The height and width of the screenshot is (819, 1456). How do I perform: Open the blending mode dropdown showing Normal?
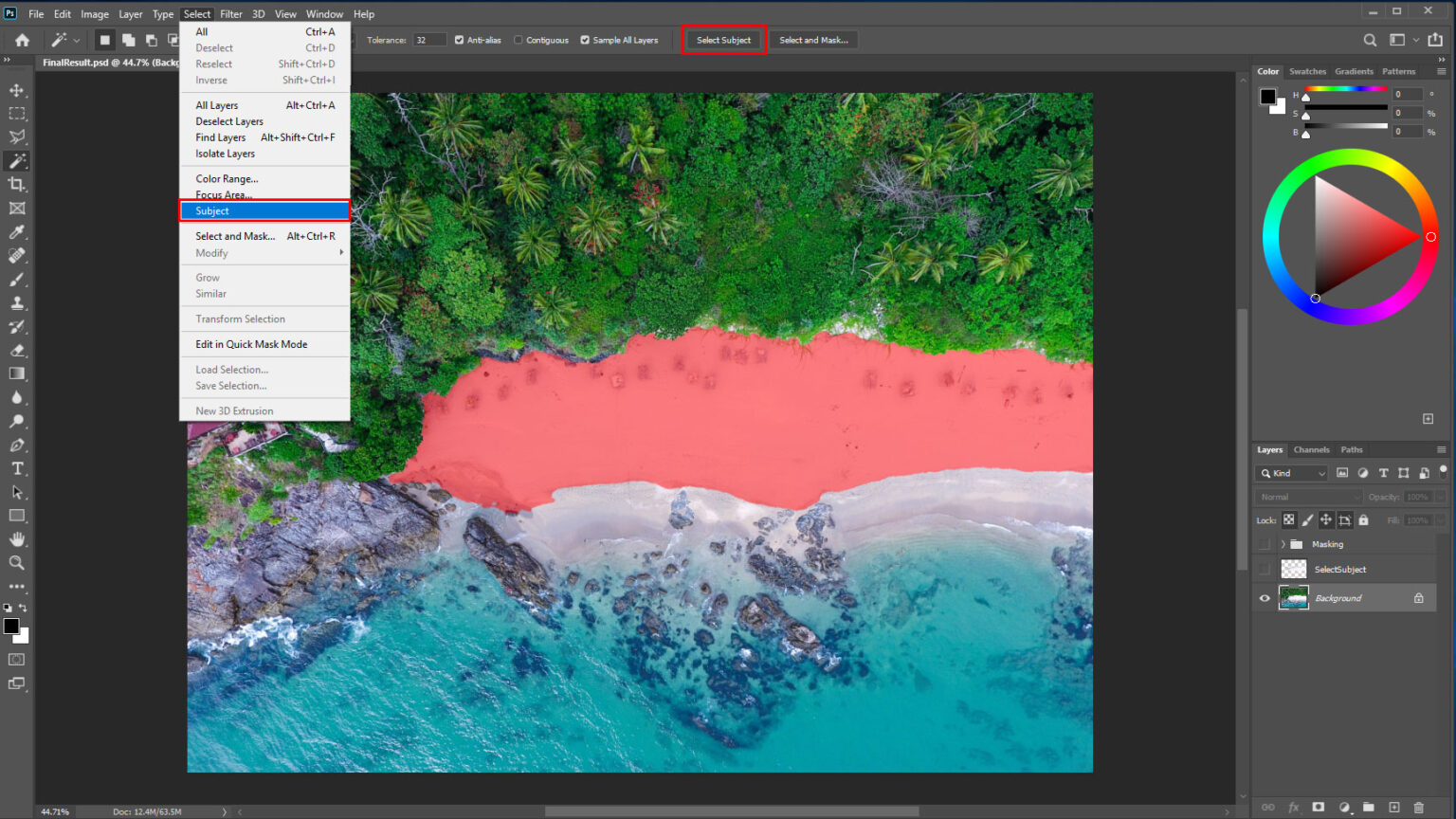pyautogui.click(x=1308, y=496)
